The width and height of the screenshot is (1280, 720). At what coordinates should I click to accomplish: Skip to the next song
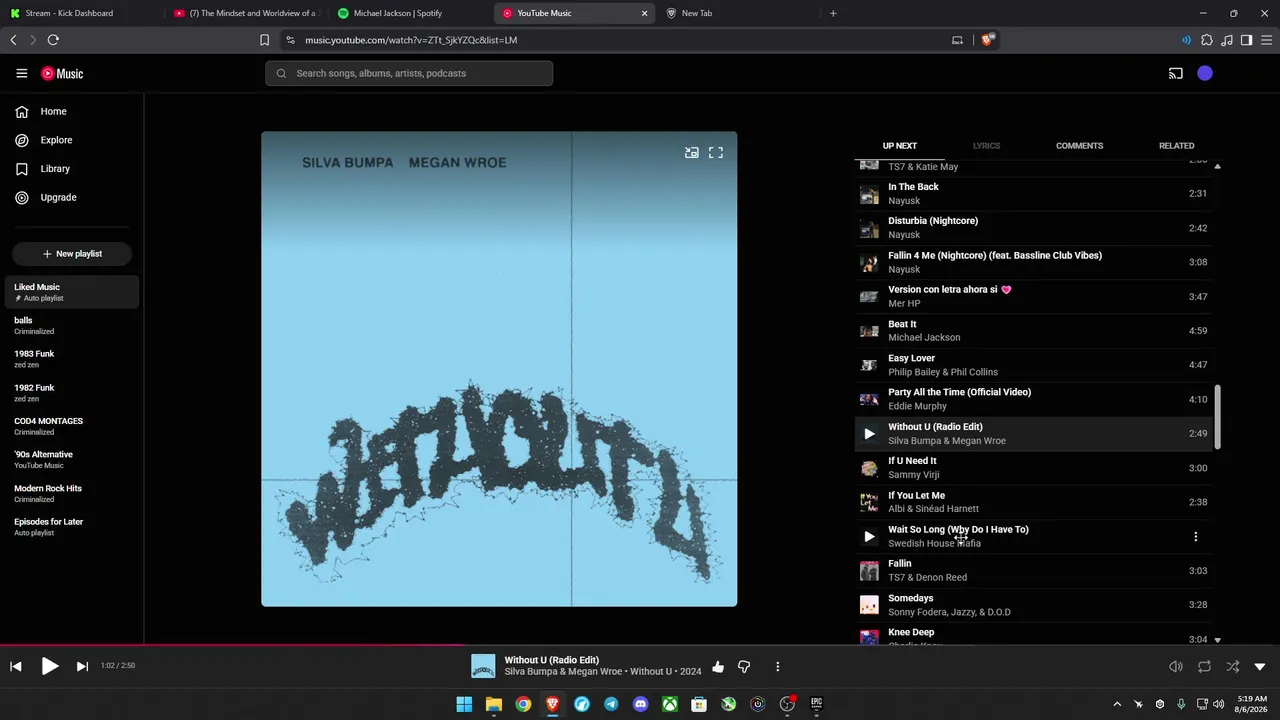pos(82,666)
